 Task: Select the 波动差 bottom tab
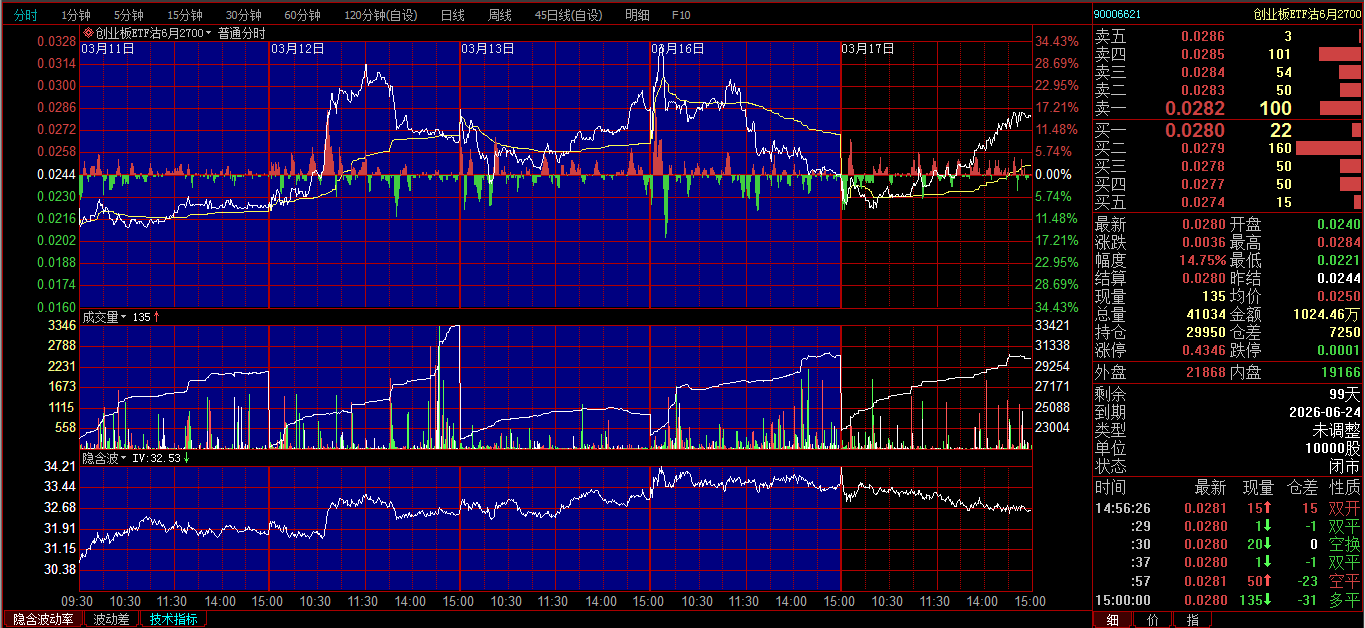(111, 619)
